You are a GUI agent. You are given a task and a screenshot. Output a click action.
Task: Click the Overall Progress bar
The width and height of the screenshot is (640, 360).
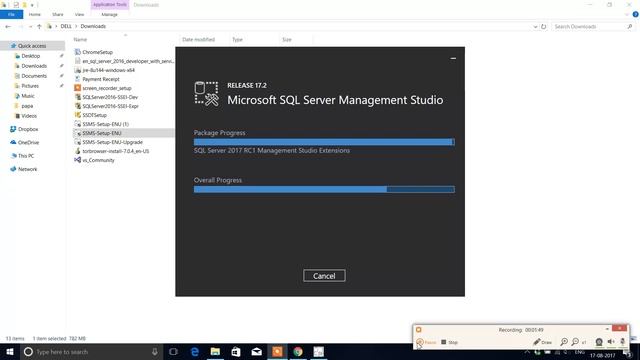click(x=324, y=189)
